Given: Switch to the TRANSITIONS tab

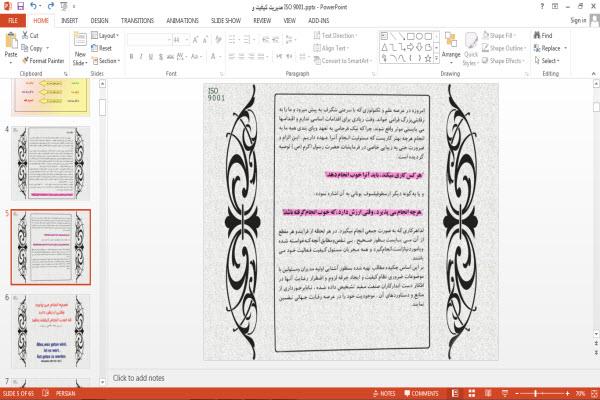Looking at the screenshot, I should [x=137, y=20].
